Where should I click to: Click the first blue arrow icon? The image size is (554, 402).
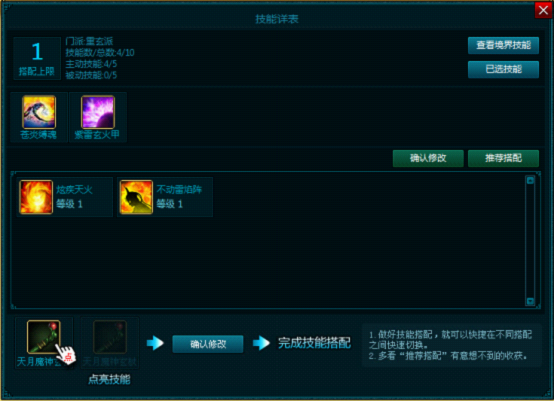[155, 343]
